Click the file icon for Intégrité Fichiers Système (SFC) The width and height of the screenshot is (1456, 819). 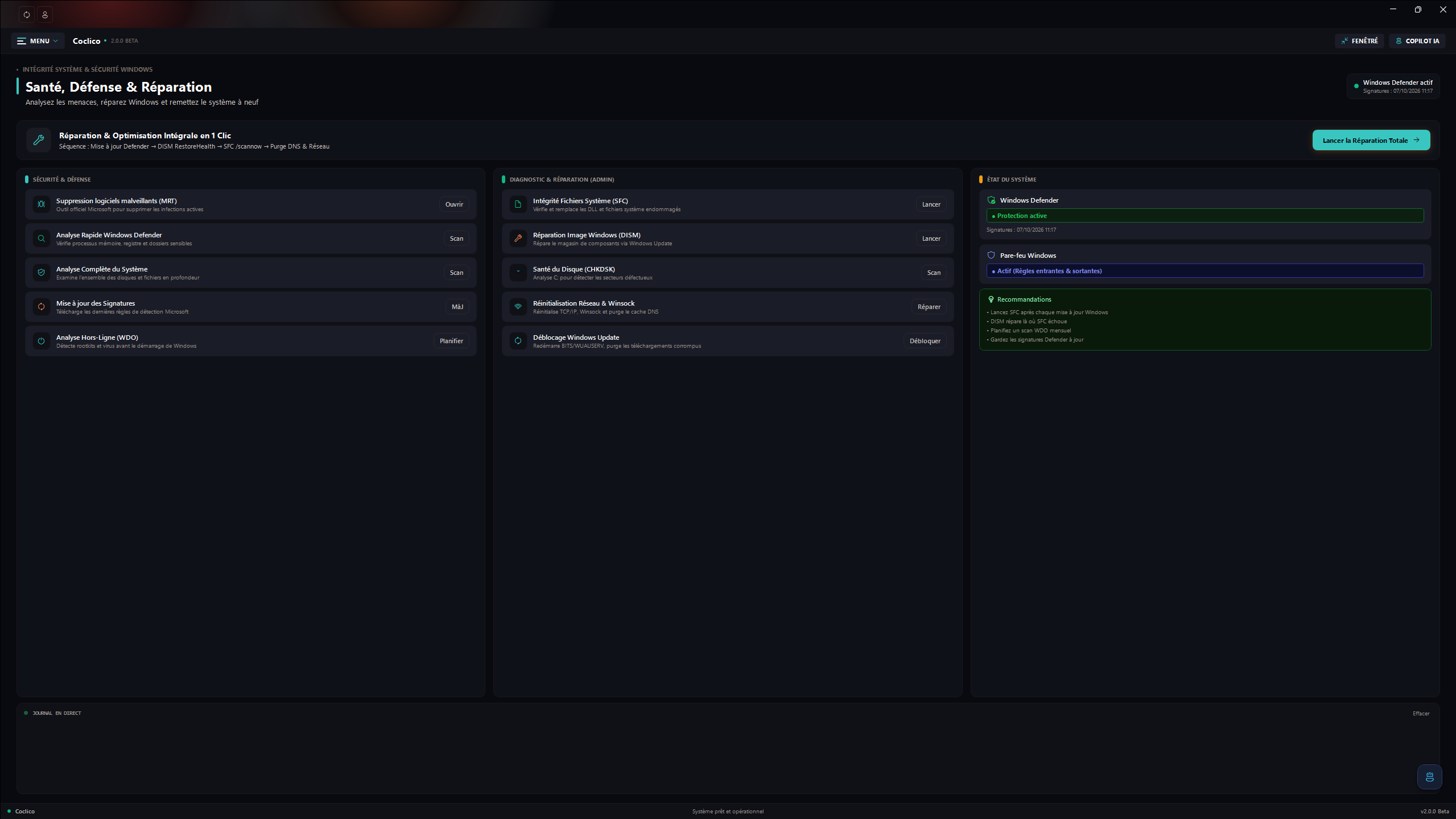tap(518, 204)
